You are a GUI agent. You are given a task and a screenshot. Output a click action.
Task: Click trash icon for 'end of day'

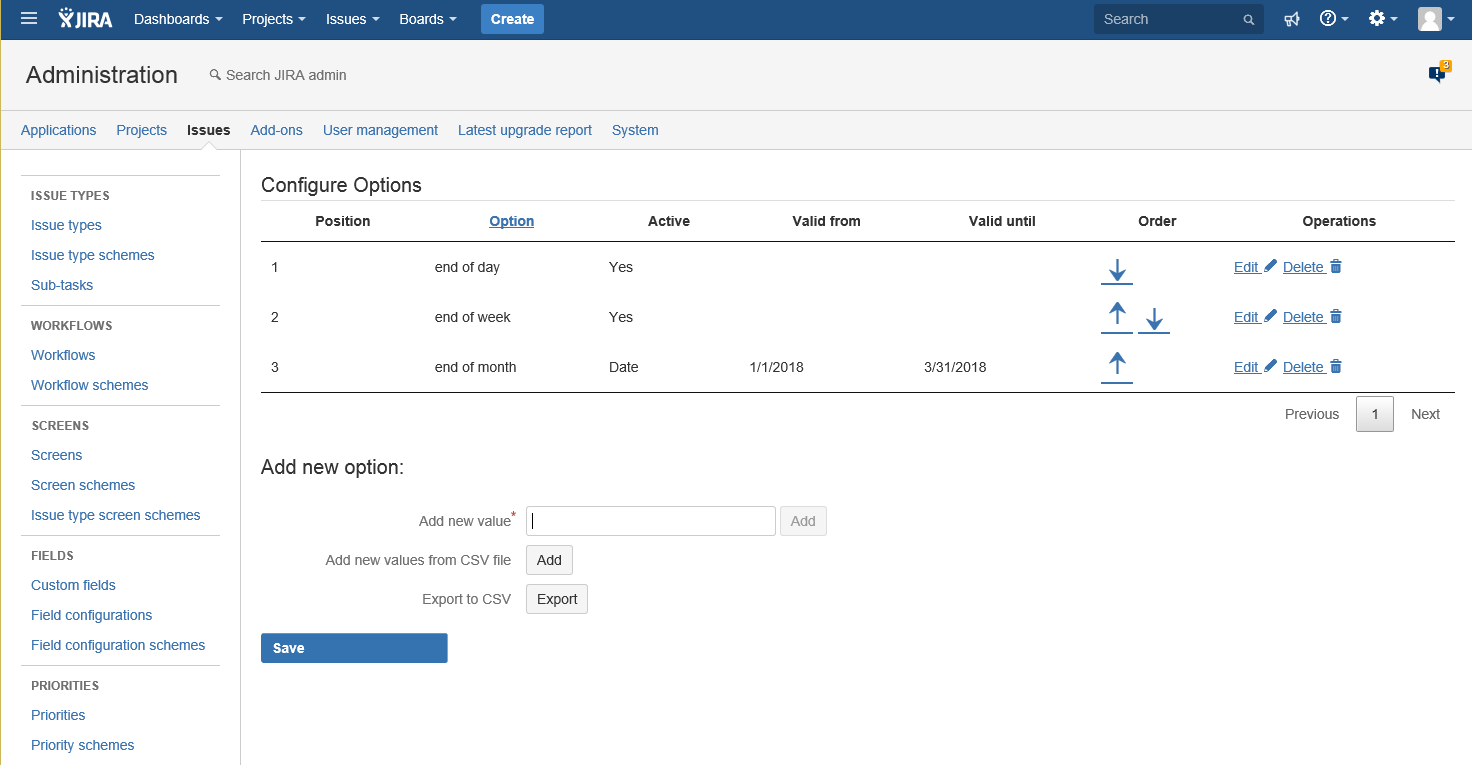(1336, 266)
